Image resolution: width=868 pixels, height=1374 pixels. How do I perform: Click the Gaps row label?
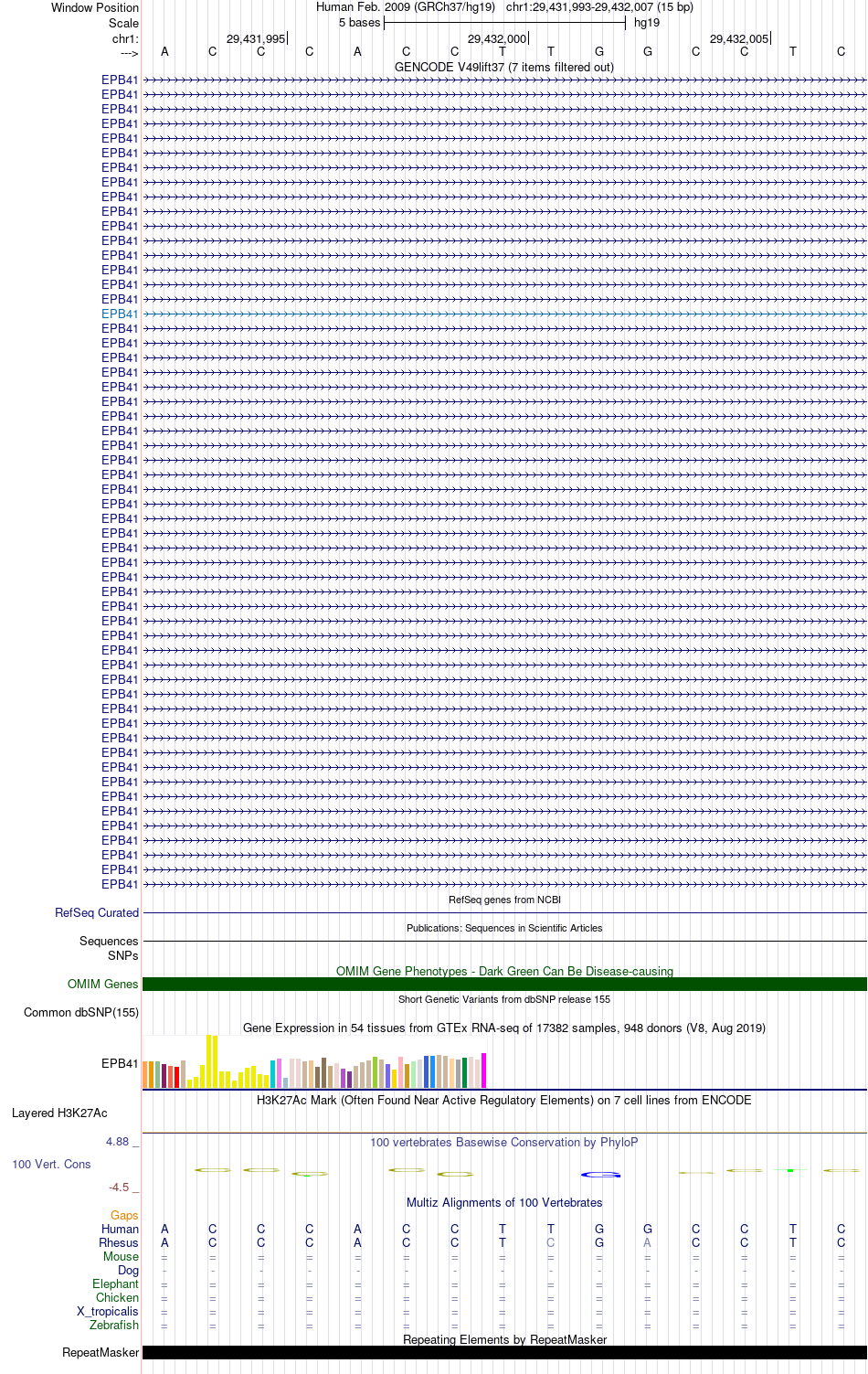(x=124, y=1215)
